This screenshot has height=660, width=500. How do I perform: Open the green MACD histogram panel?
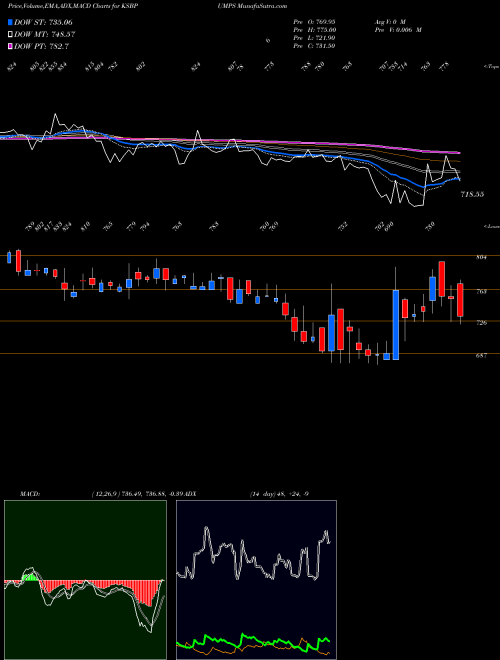(85, 580)
